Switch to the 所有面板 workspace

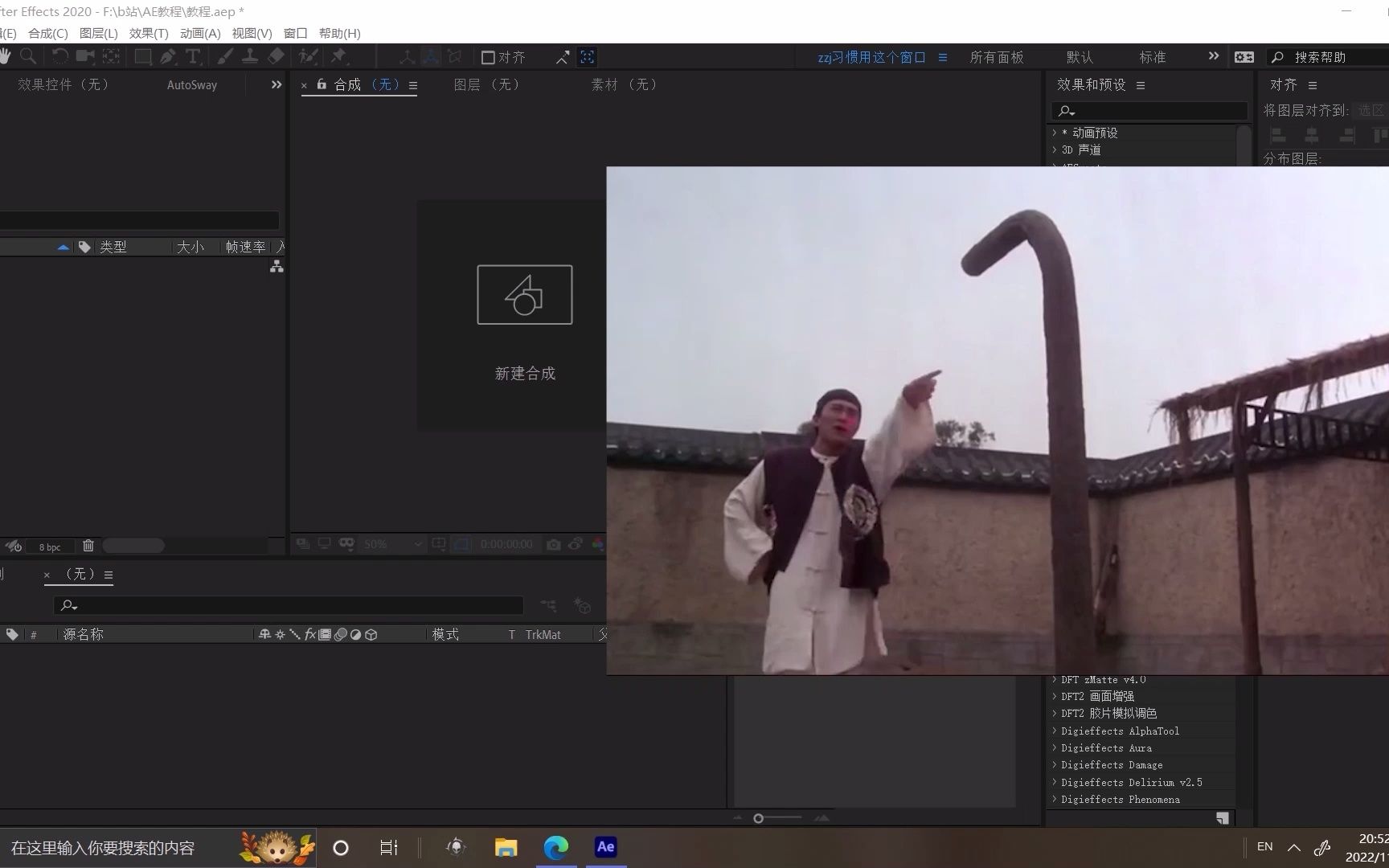[997, 57]
